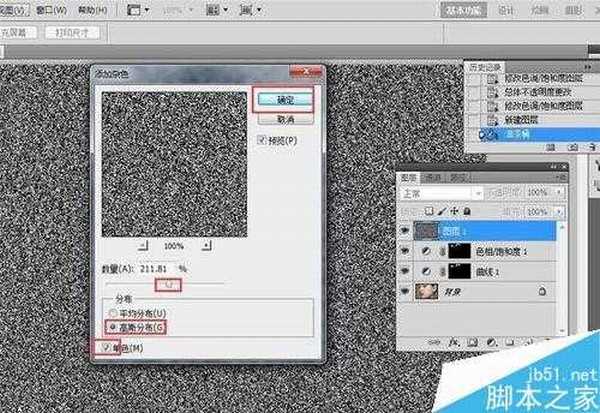
Task: Select the 高斯分布(G) Gaussian radio button
Action: (112, 327)
